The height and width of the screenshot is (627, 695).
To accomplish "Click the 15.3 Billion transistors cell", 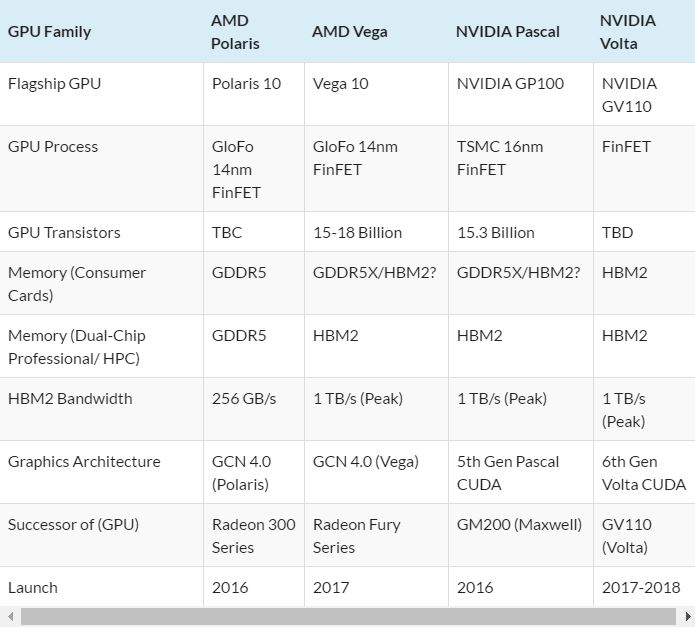I will [x=495, y=233].
